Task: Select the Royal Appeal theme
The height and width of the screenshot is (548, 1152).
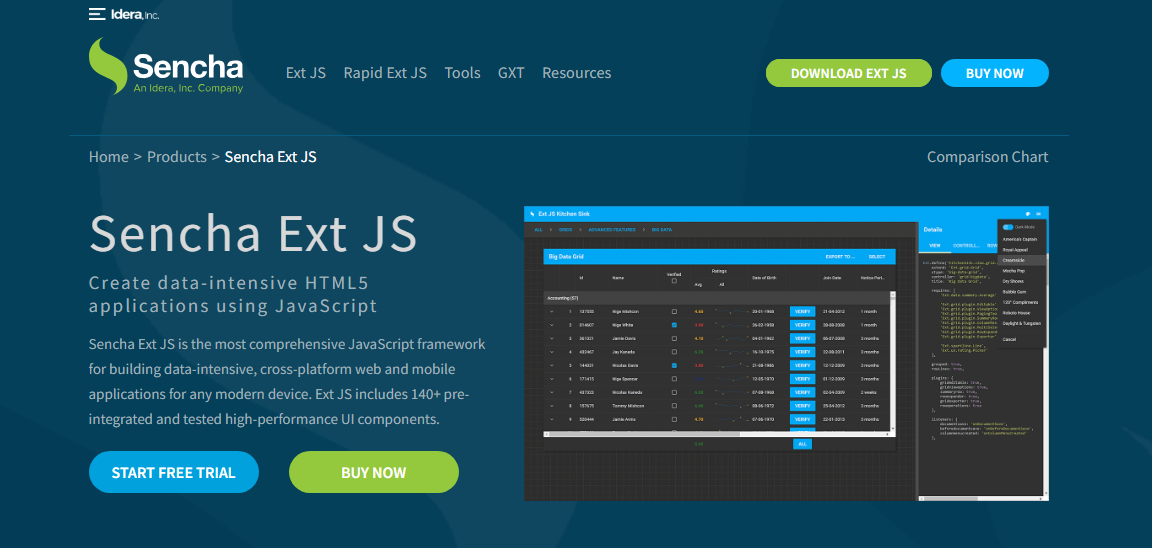Action: point(1020,250)
